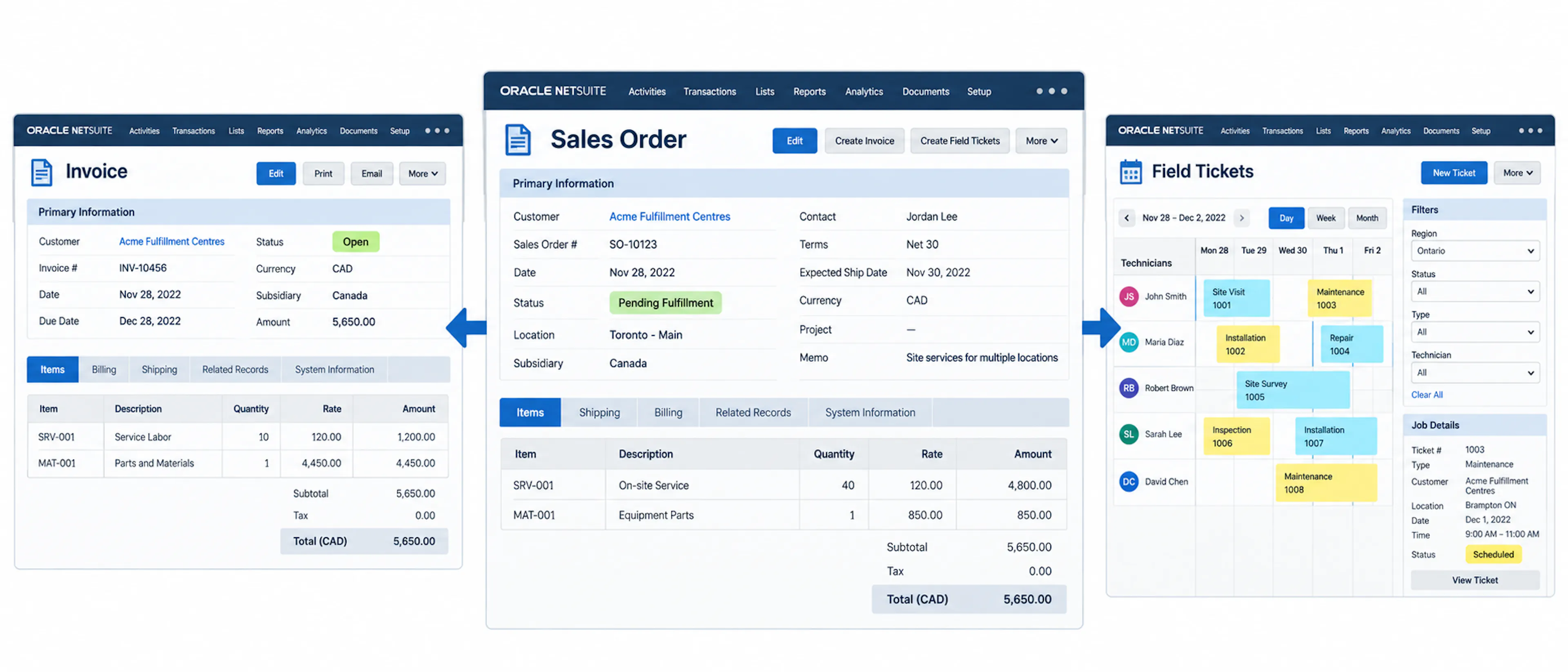Click Equipment Parts description cell
Image resolution: width=1568 pixels, height=672 pixels.
[702, 515]
